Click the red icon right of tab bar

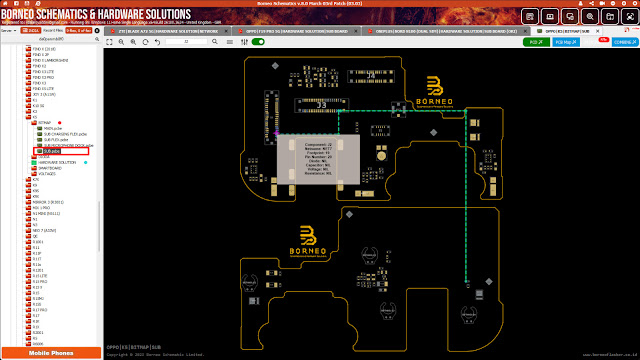(x=627, y=31)
